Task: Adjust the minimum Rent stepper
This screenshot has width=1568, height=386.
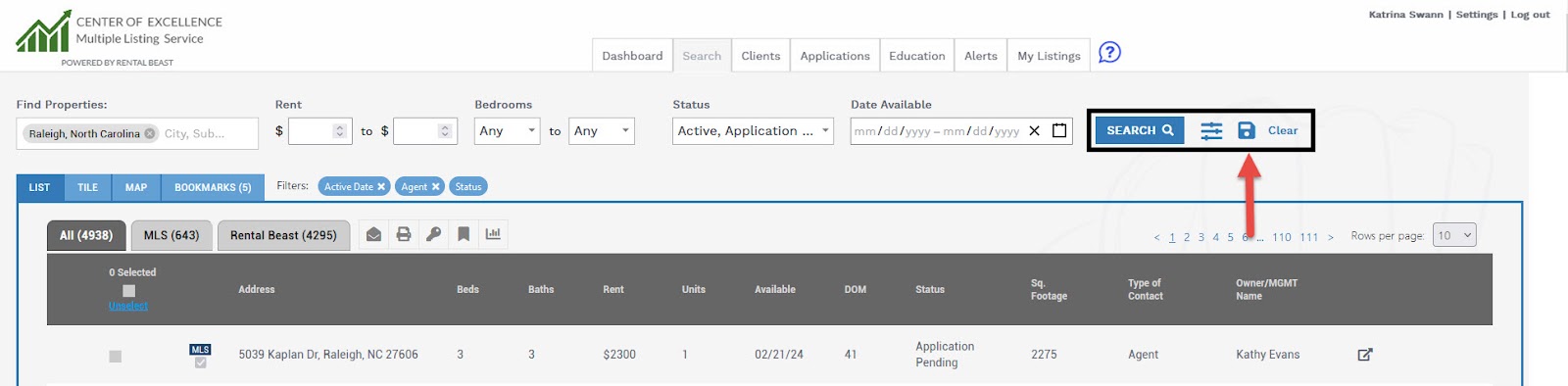Action: point(340,130)
